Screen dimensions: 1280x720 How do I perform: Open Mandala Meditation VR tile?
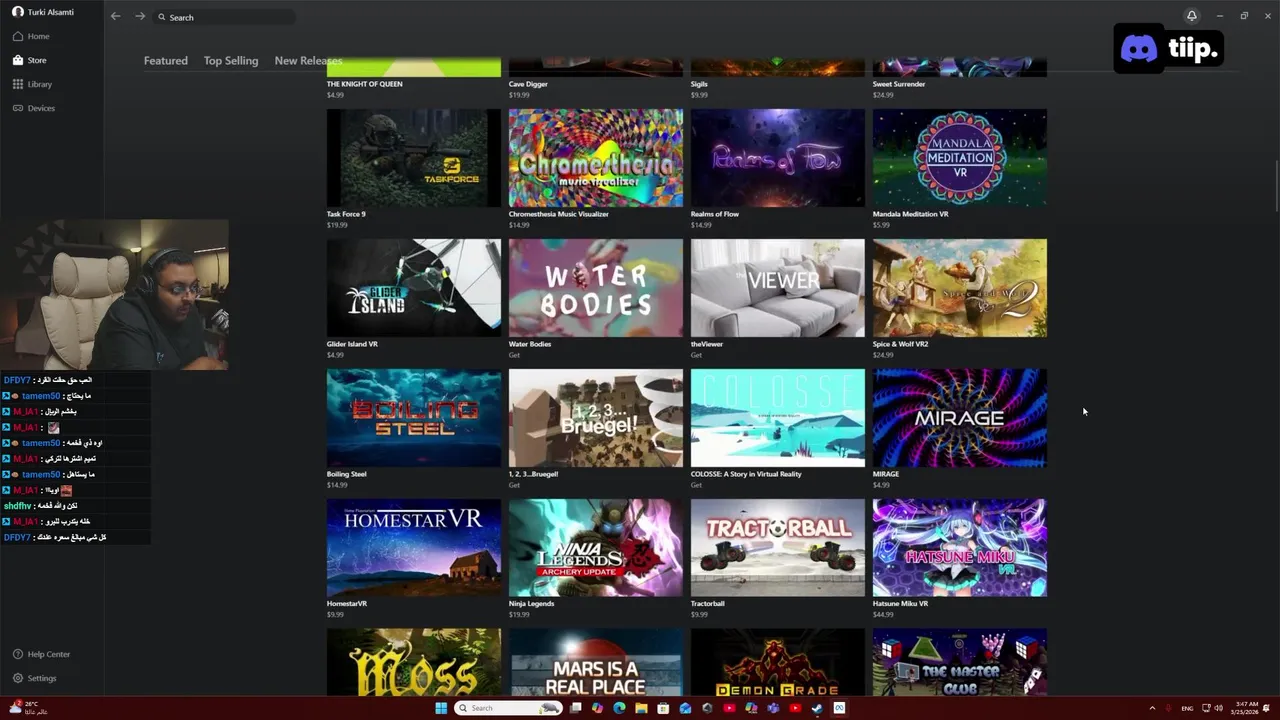[960, 158]
